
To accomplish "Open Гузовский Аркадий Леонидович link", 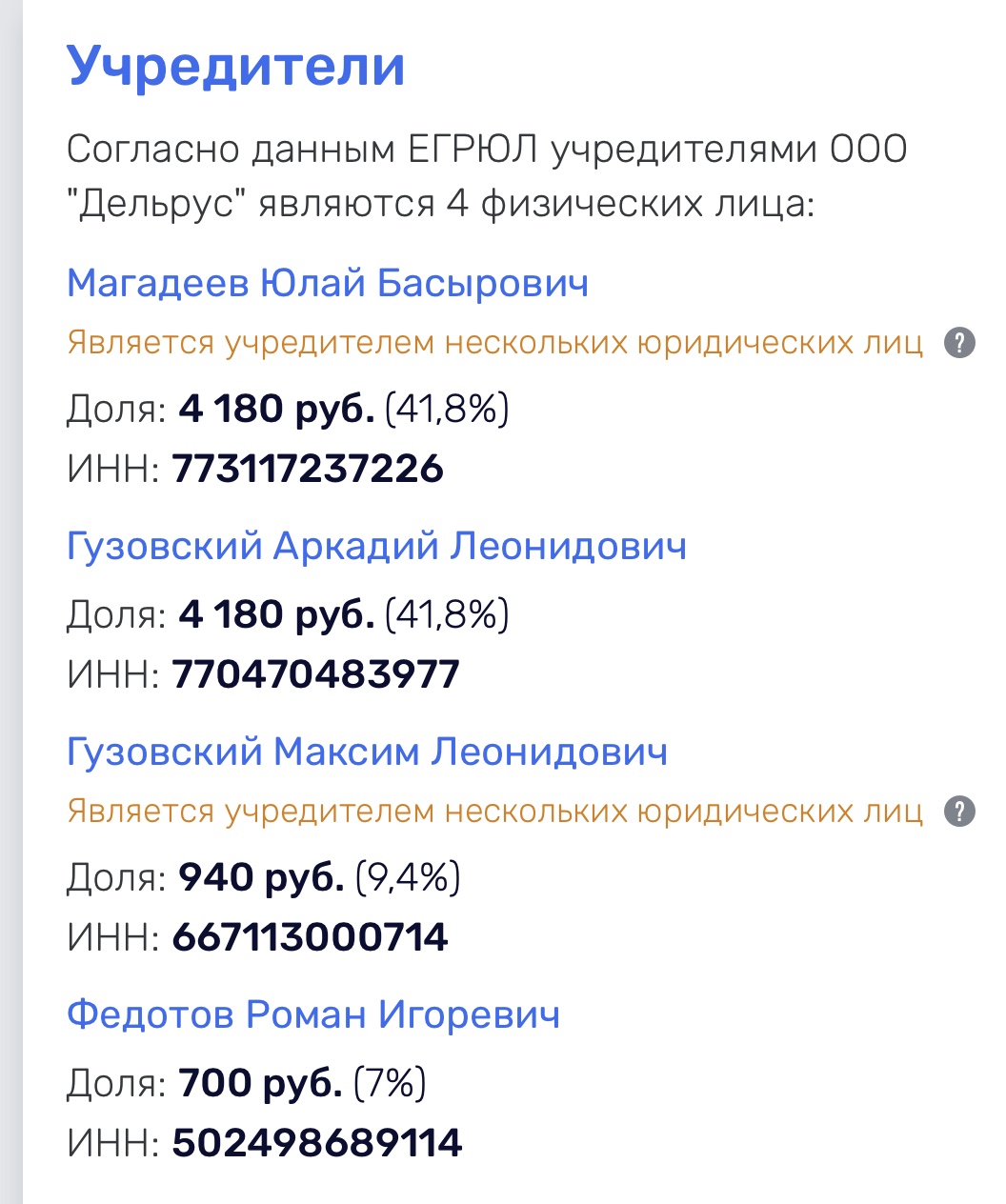I will 376,547.
